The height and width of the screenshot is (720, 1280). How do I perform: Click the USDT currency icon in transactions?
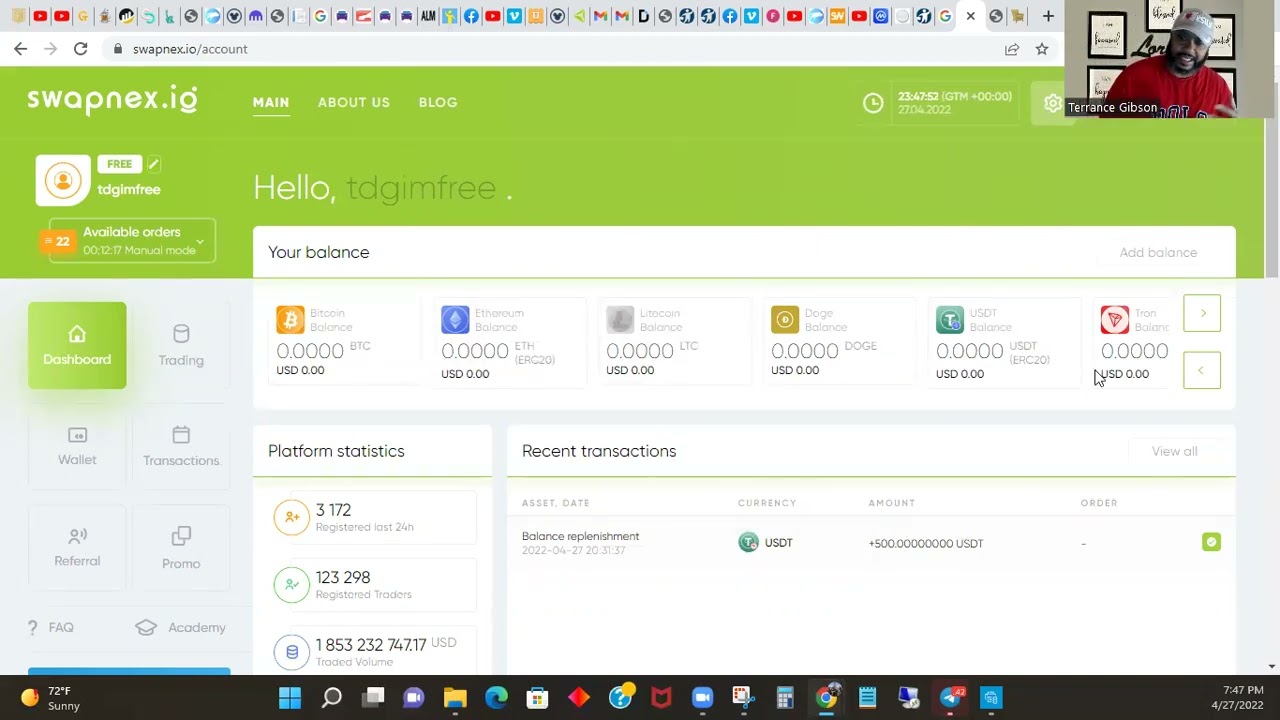tap(748, 543)
